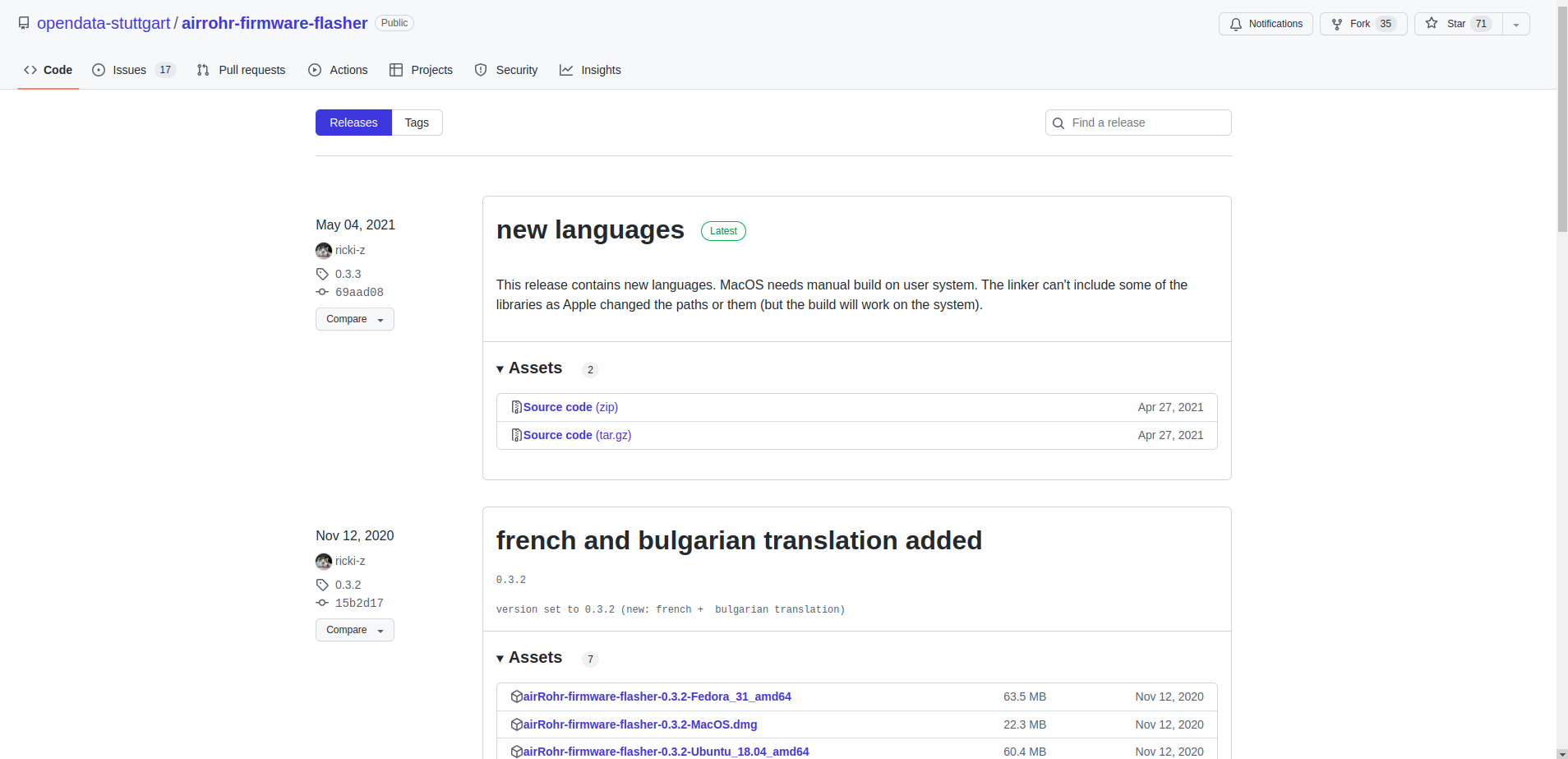Click the commit icon beside 15b2d17
This screenshot has height=759, width=1568.
[x=322, y=603]
